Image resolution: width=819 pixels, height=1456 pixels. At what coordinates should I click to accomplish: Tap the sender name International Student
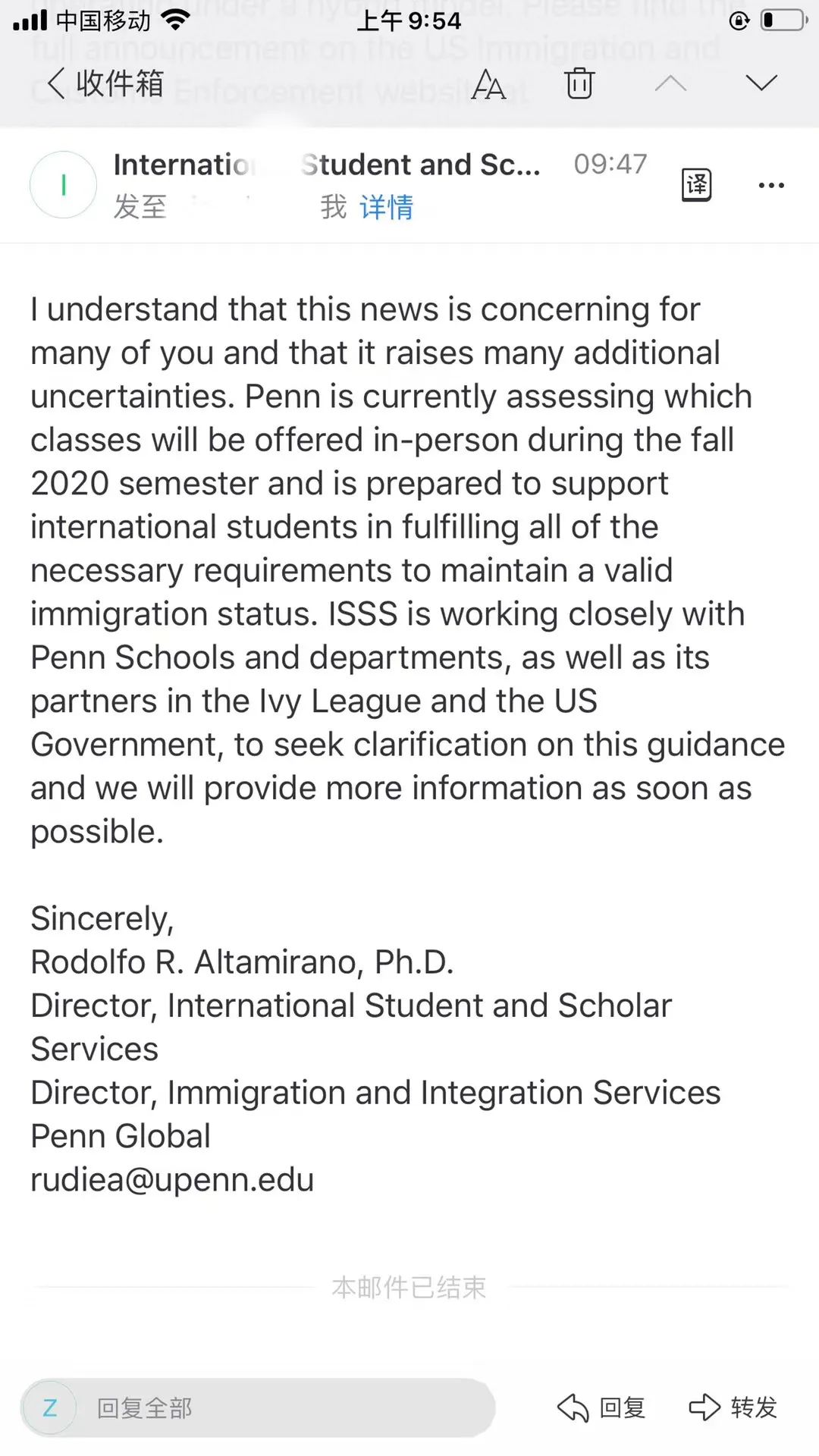326,164
